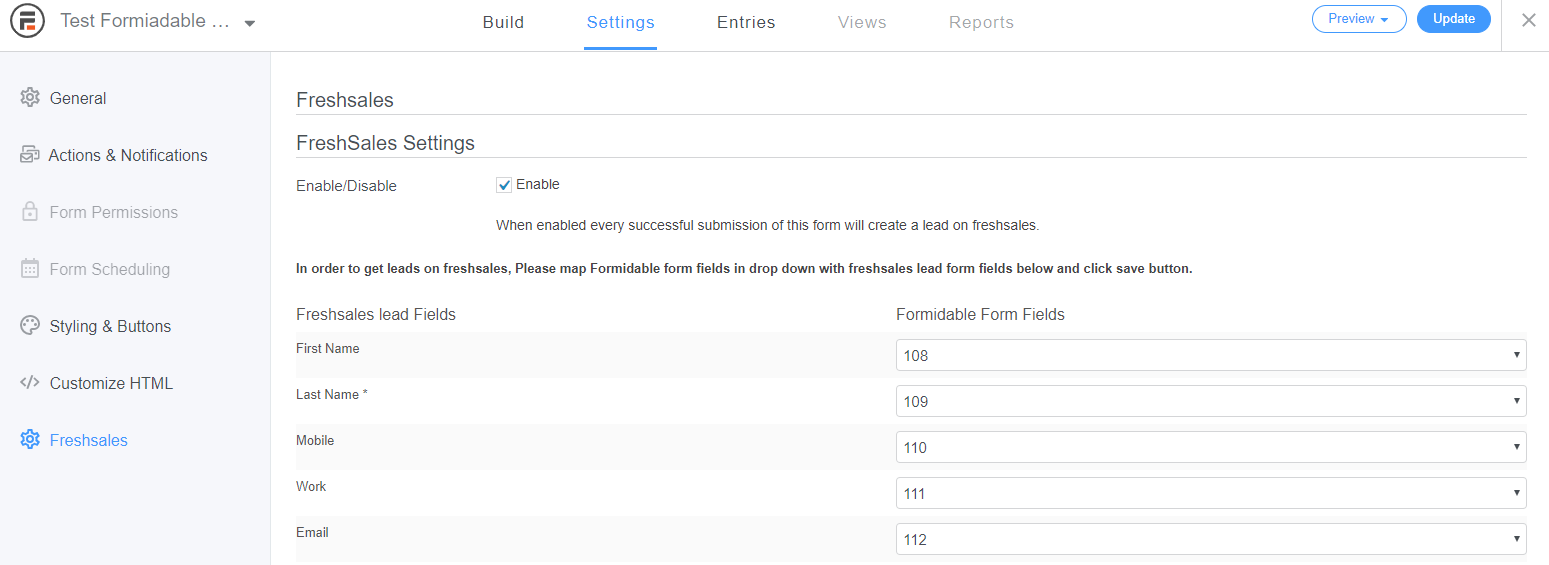Expand the form title dropdown arrow
1549x565 pixels.
point(249,23)
